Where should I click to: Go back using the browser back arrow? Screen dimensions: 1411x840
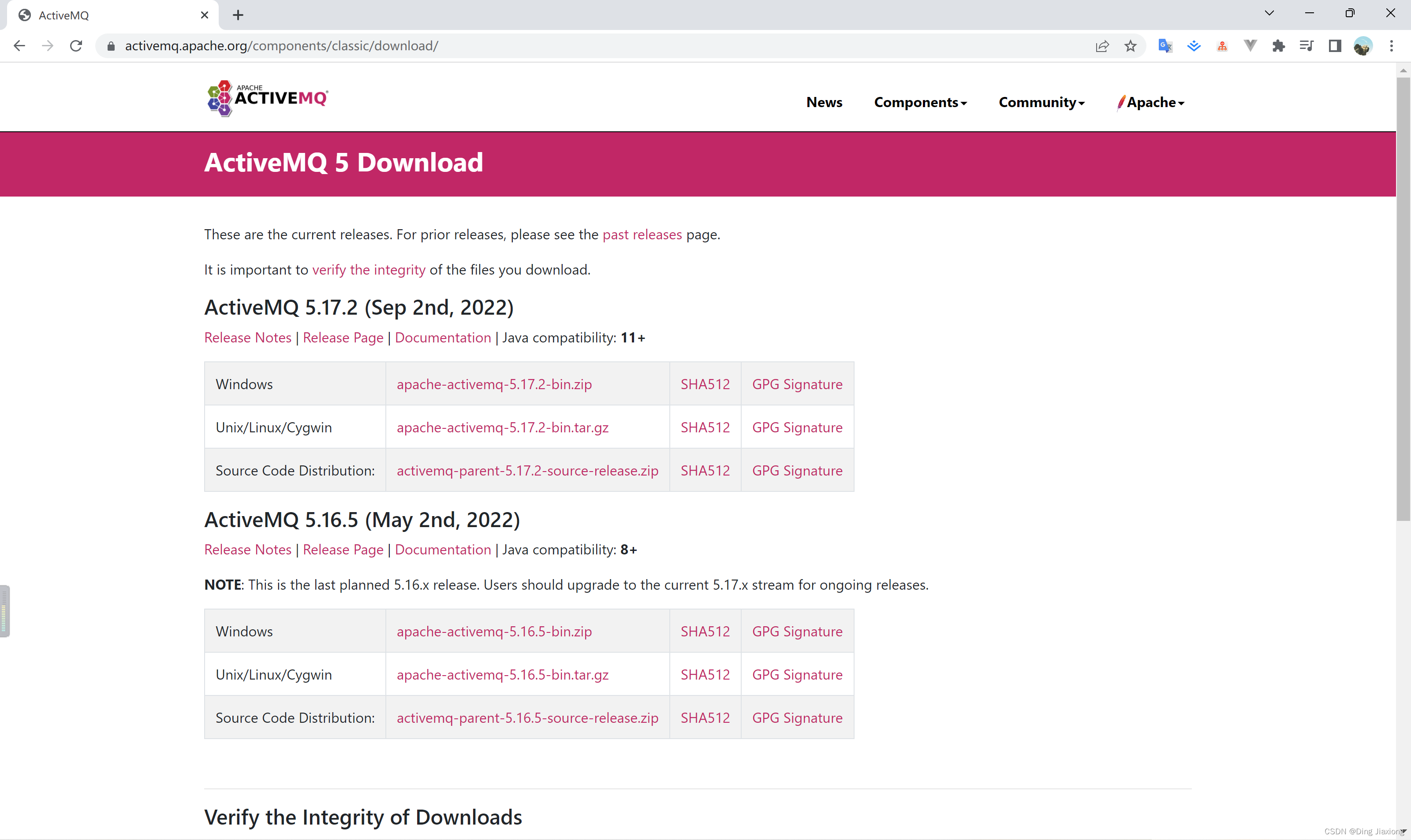coord(19,46)
